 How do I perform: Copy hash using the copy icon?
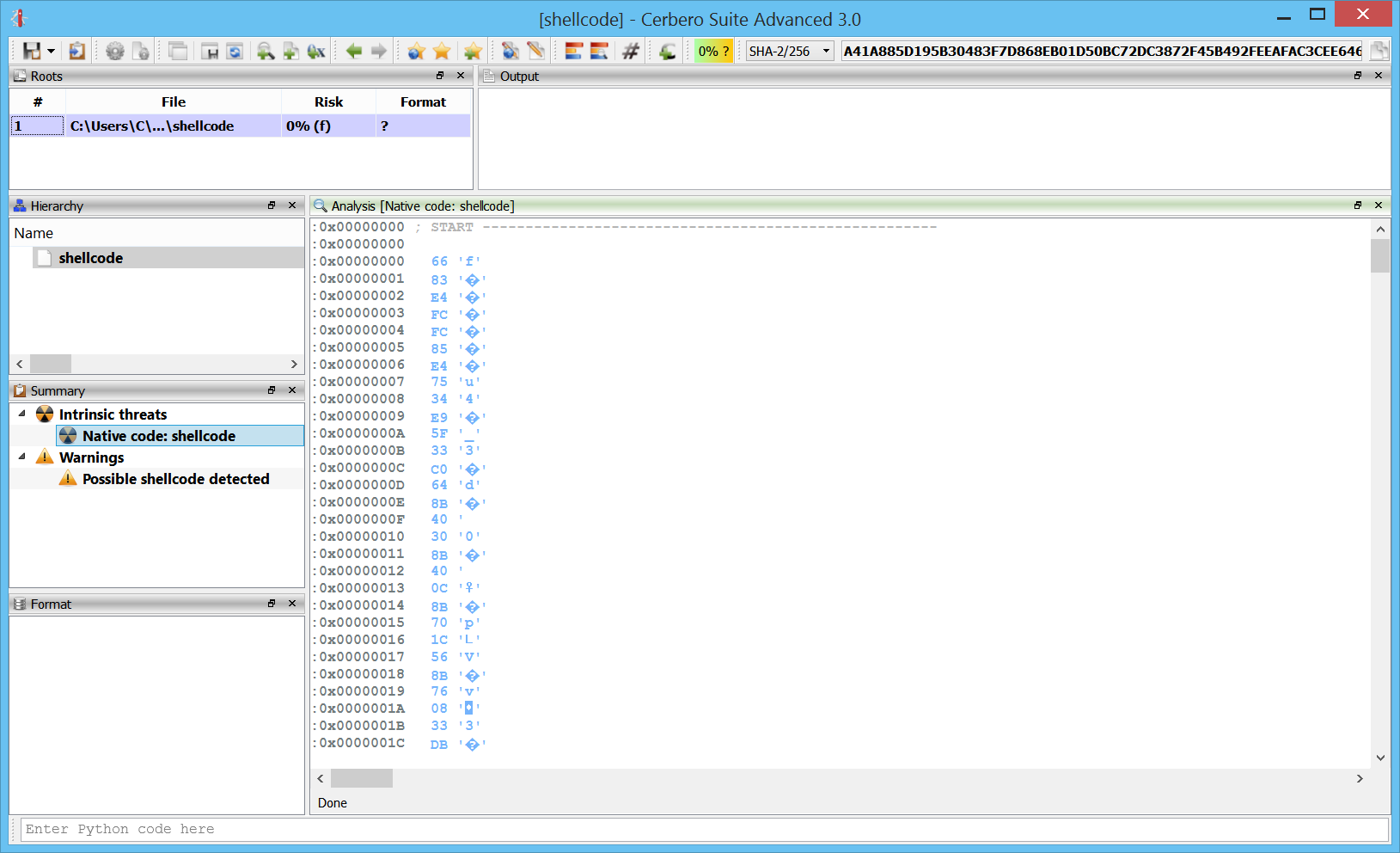(x=1379, y=52)
